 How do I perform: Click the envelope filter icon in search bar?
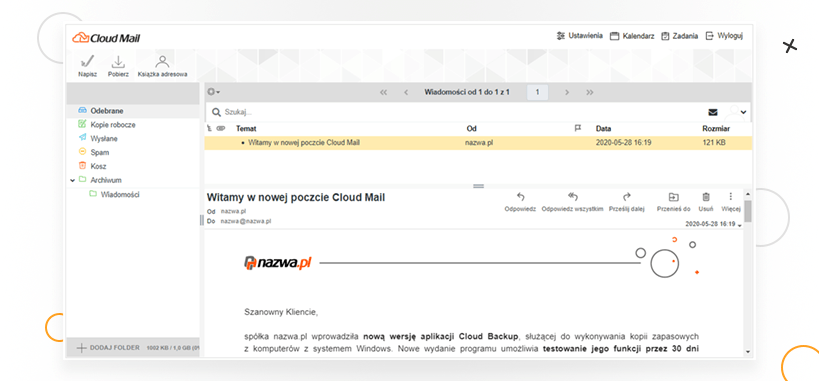(x=712, y=112)
